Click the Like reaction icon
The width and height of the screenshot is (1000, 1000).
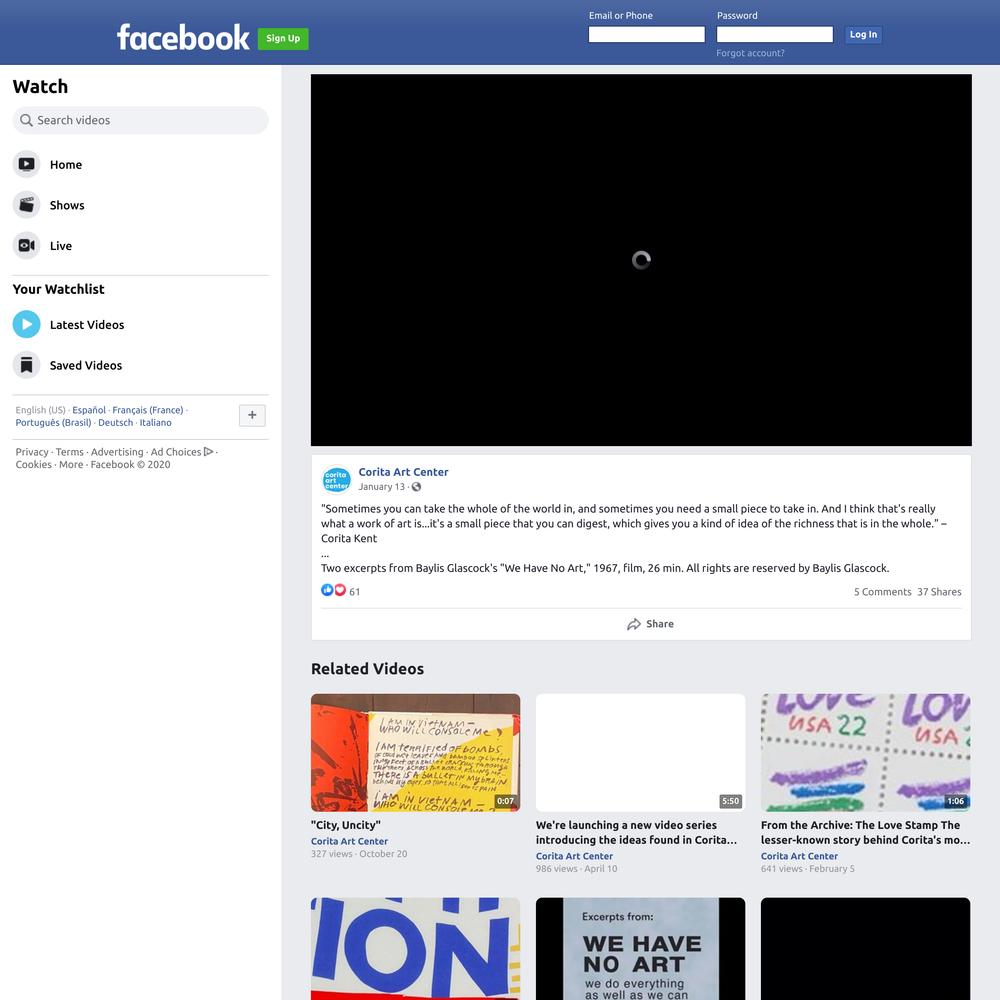click(327, 590)
